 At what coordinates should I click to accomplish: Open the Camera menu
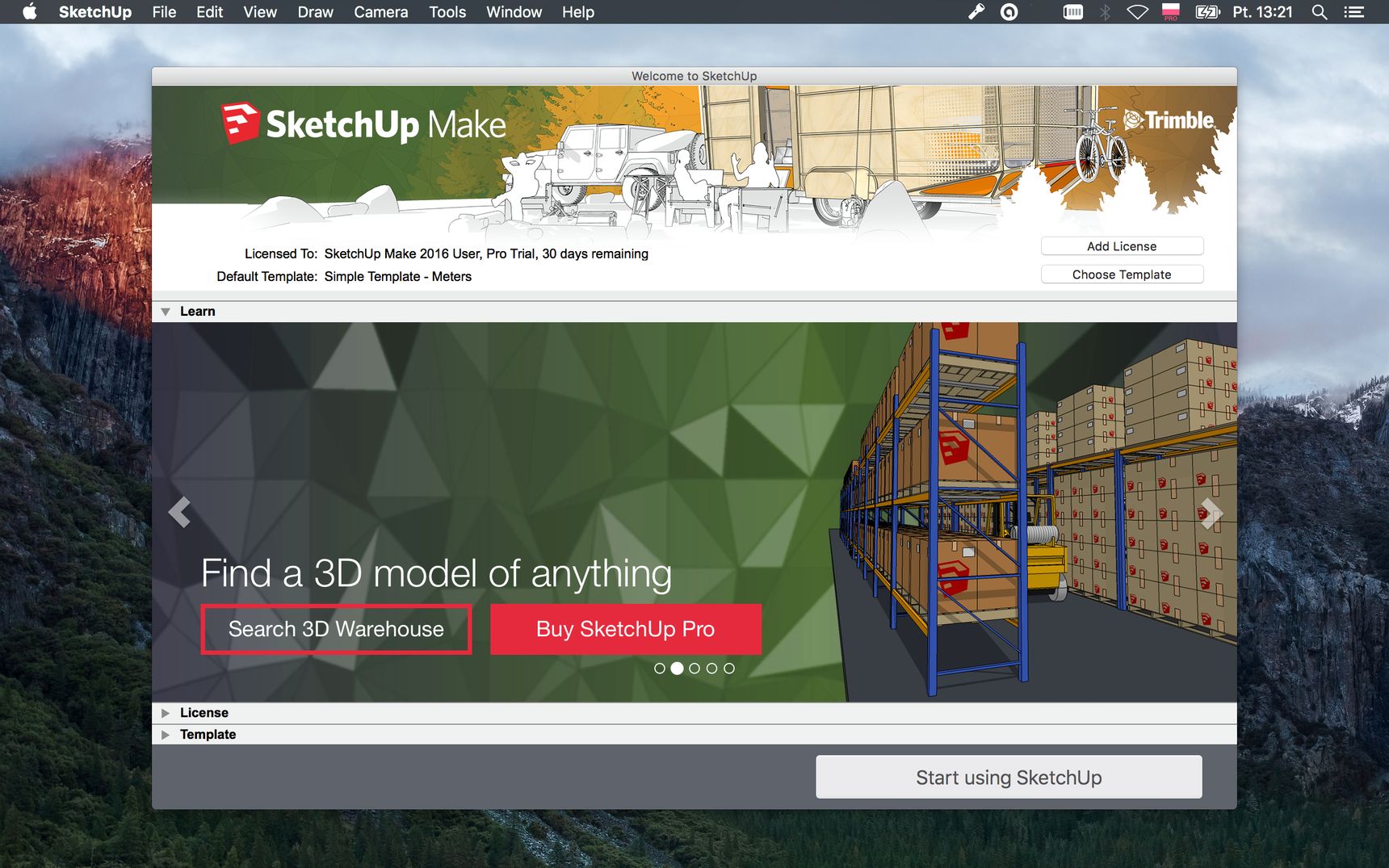coord(380,12)
